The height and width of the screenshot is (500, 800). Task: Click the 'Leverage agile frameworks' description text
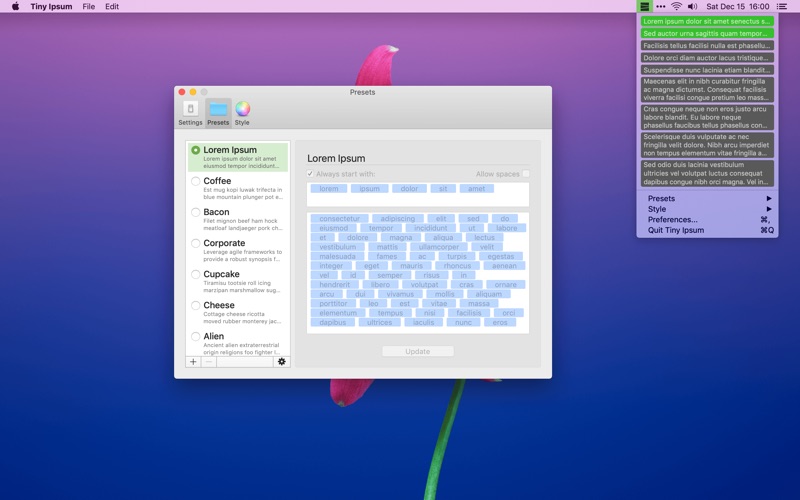(x=242, y=256)
